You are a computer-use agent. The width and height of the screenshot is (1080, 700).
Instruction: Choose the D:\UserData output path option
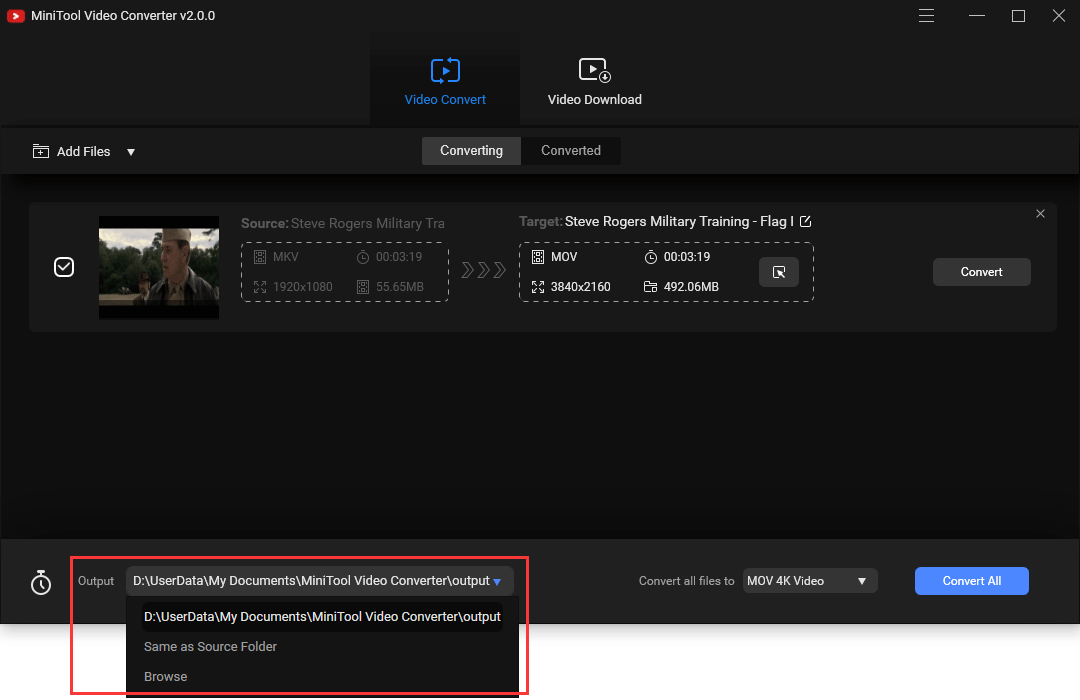click(322, 617)
